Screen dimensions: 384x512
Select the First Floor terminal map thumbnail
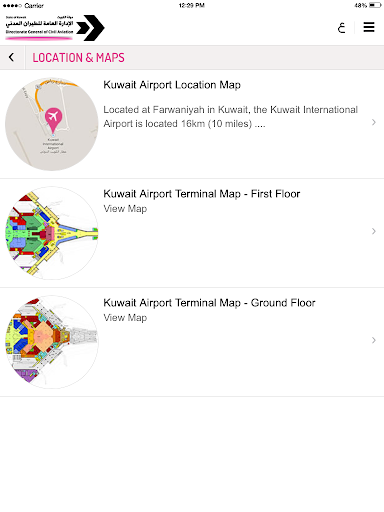[x=52, y=233]
